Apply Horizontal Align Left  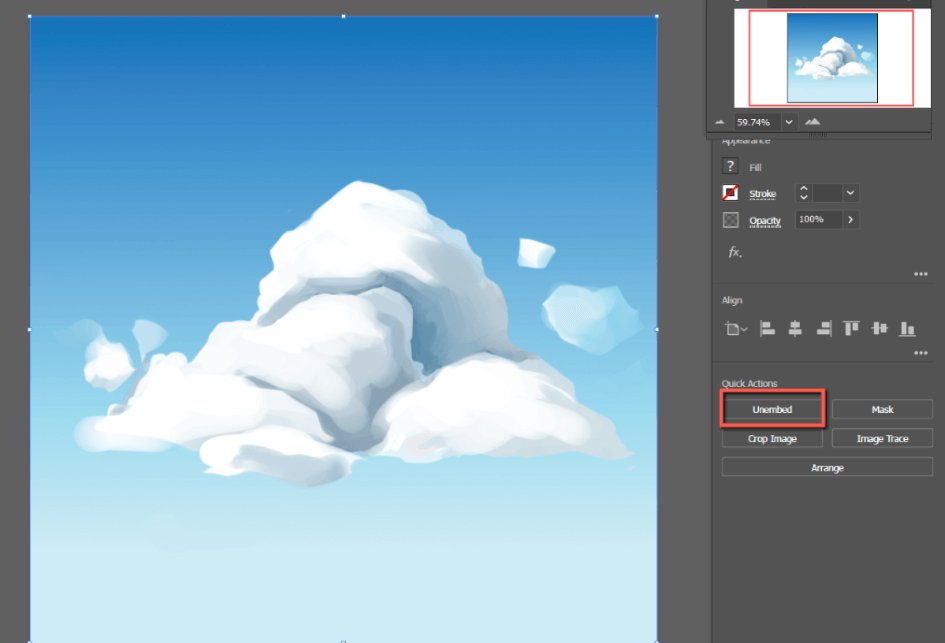click(x=767, y=328)
